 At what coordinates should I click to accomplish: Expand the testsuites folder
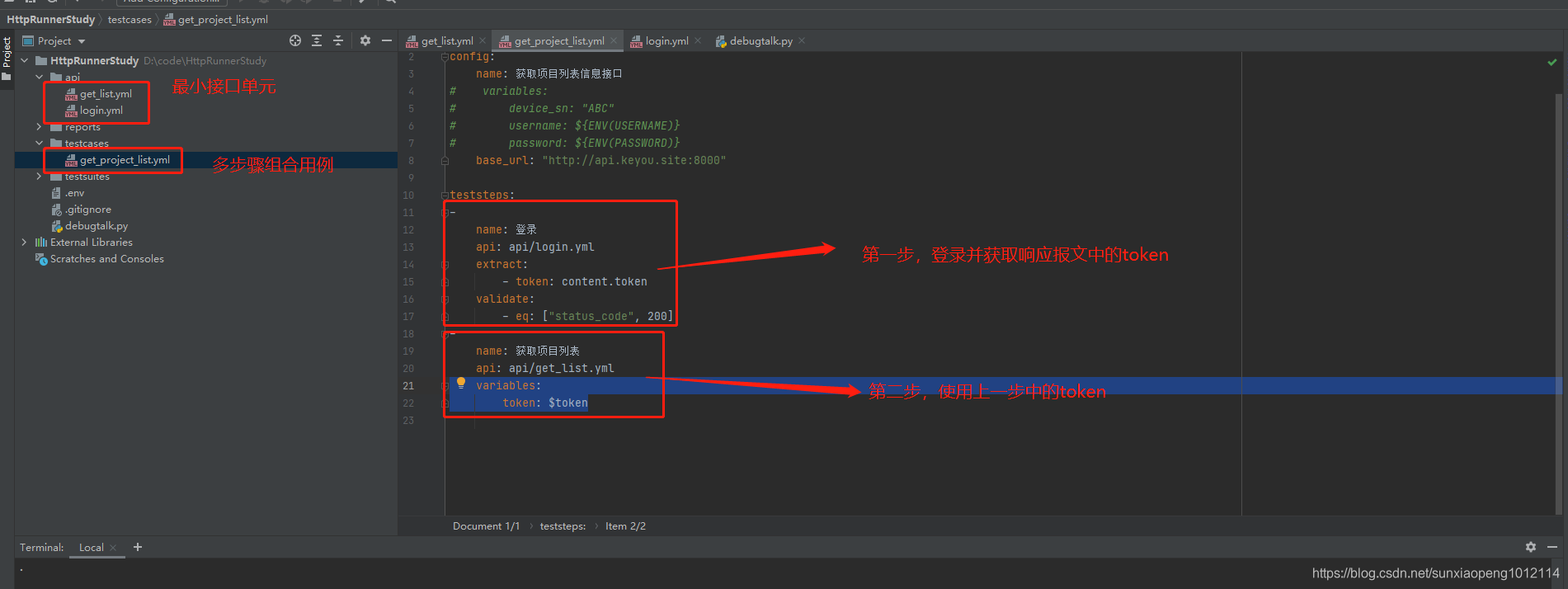point(39,176)
